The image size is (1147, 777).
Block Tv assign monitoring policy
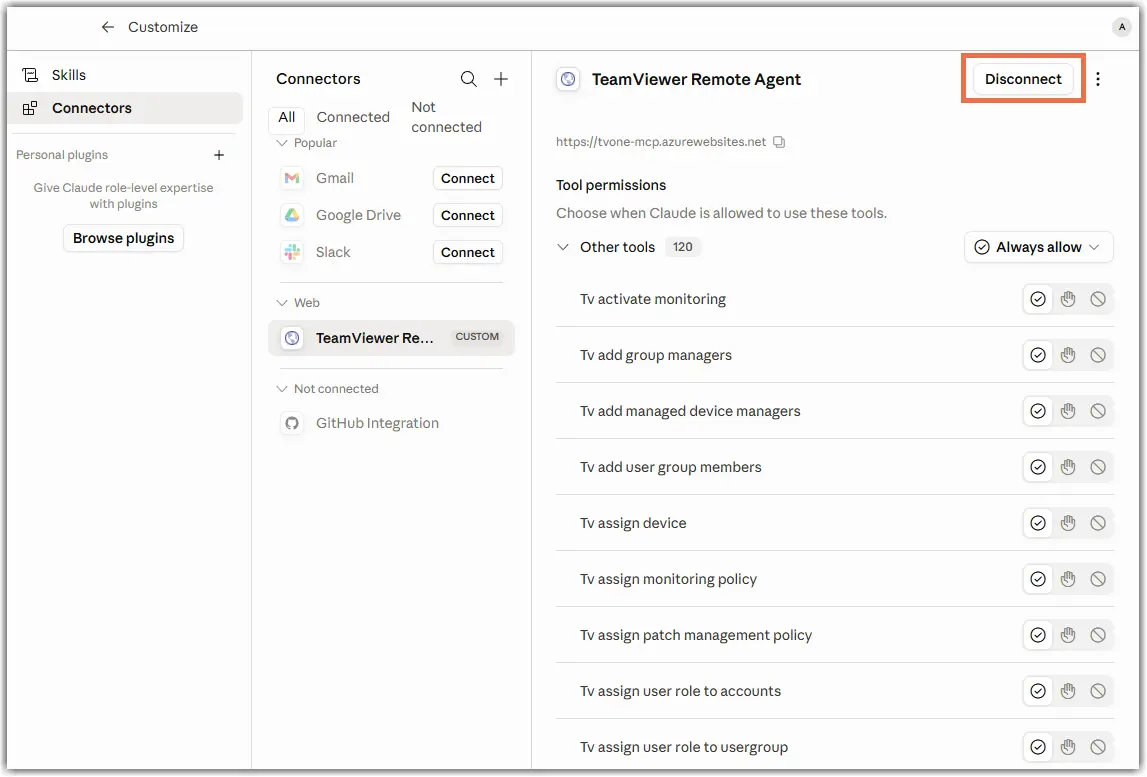pos(1098,579)
